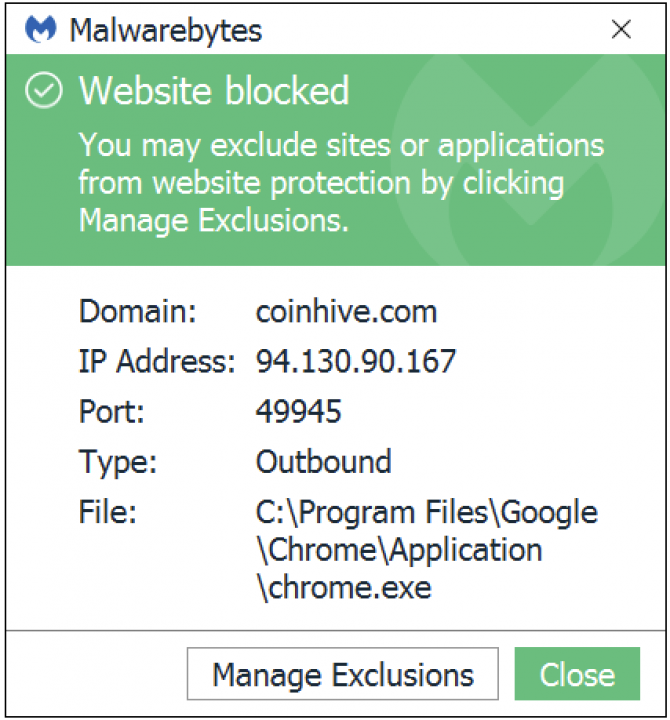
Task: Click the Port: label
Action: click(x=112, y=411)
